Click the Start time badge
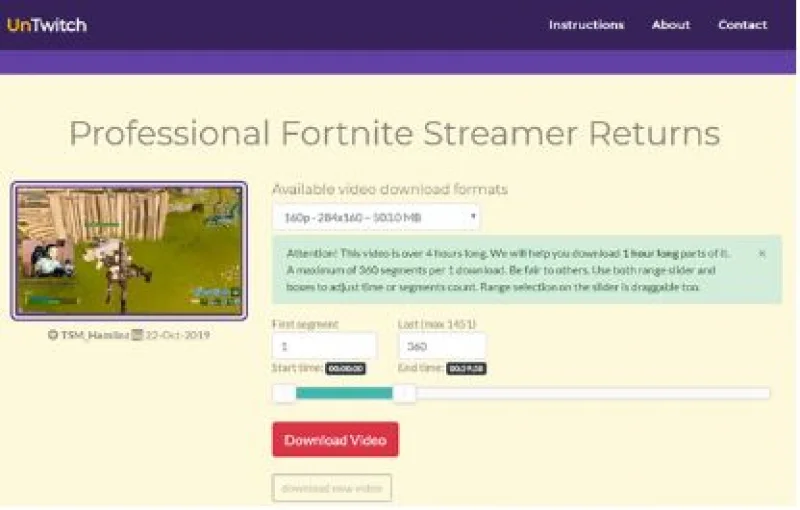The height and width of the screenshot is (510, 800). 345,369
